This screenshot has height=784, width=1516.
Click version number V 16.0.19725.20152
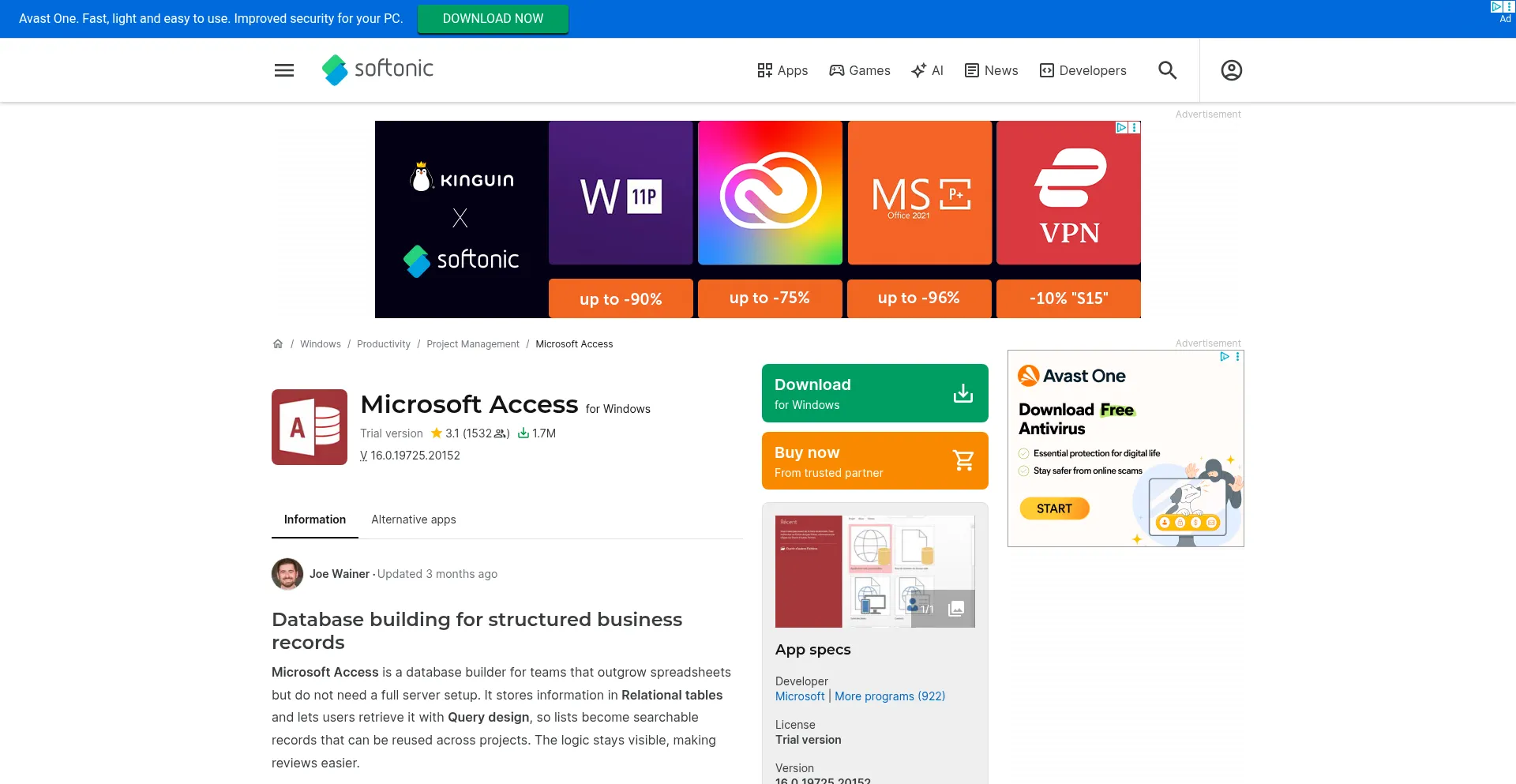(x=410, y=456)
